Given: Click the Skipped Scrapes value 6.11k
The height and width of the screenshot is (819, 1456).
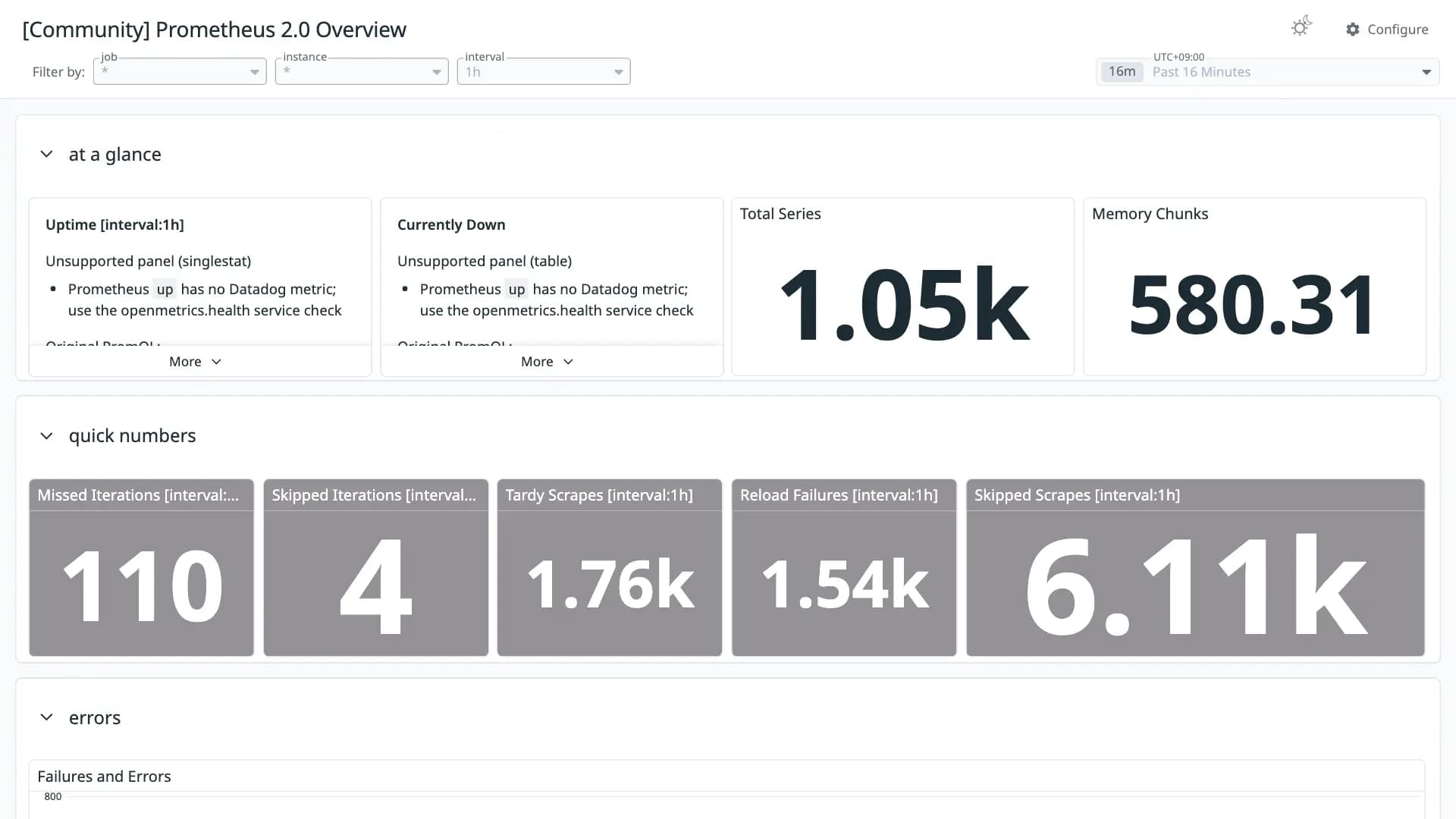Looking at the screenshot, I should [x=1196, y=585].
